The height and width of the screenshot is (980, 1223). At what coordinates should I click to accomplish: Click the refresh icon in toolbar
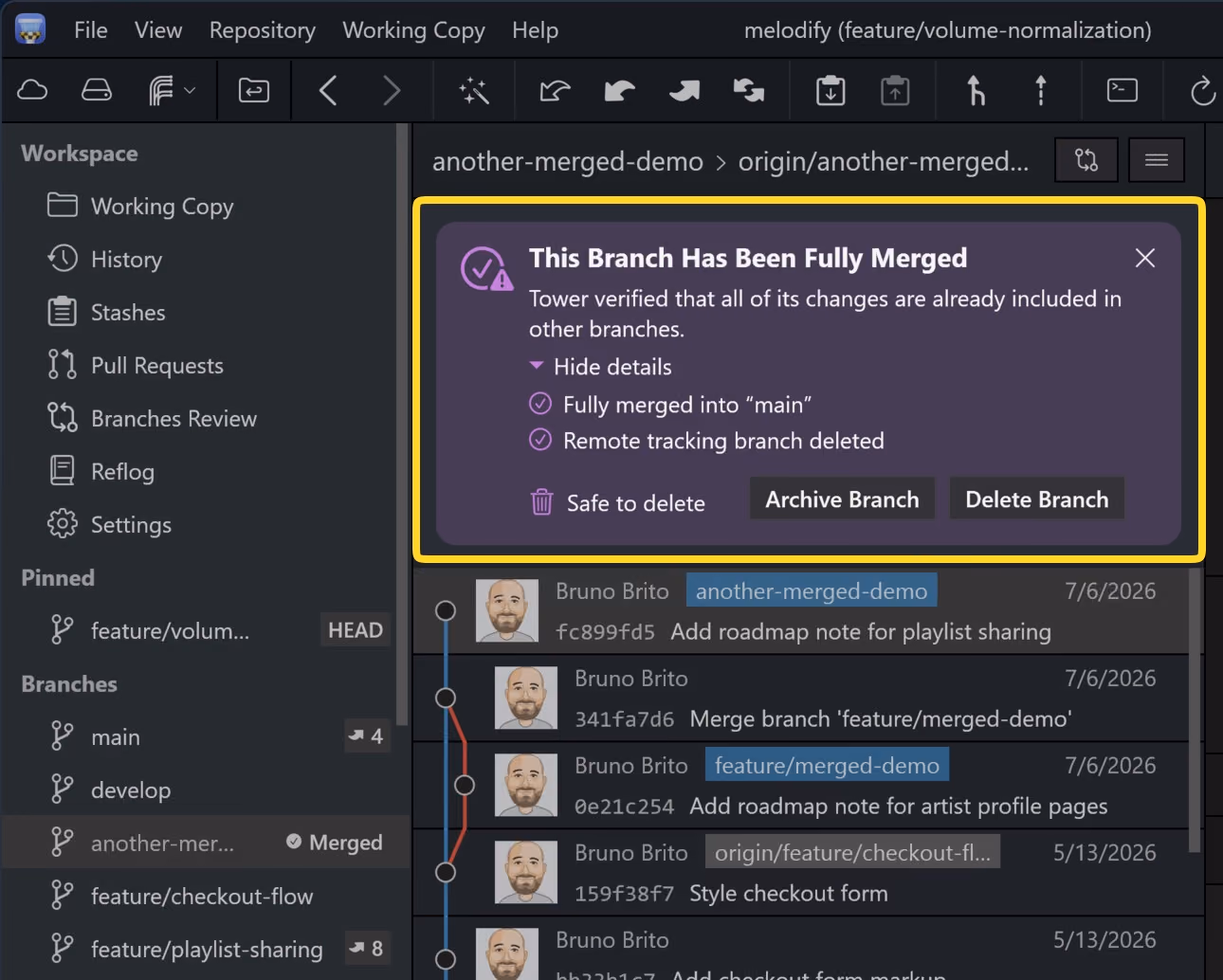point(1203,91)
